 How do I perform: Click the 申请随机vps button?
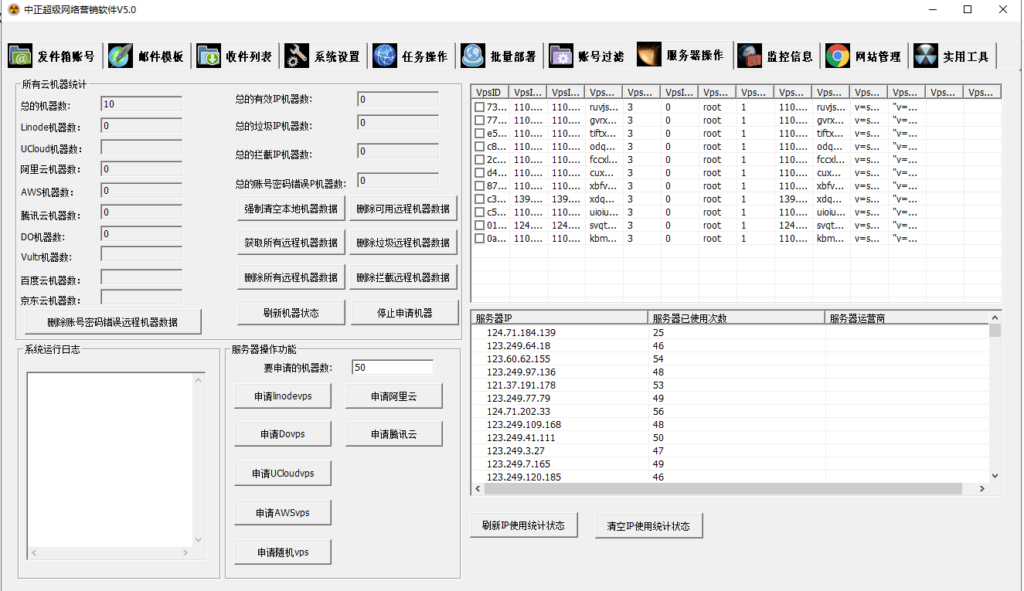click(283, 552)
